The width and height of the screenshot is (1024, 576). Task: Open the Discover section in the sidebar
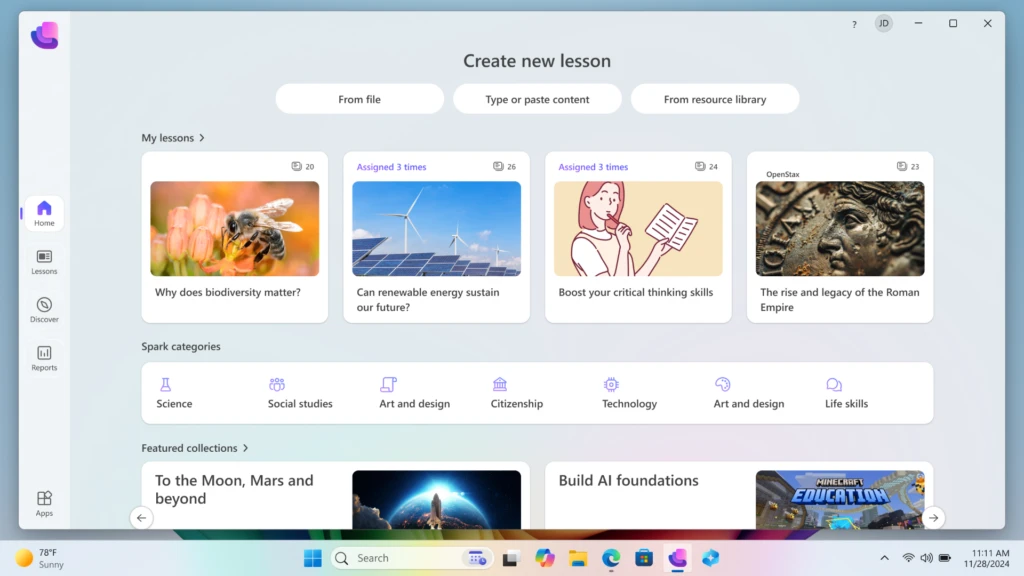[x=43, y=312]
